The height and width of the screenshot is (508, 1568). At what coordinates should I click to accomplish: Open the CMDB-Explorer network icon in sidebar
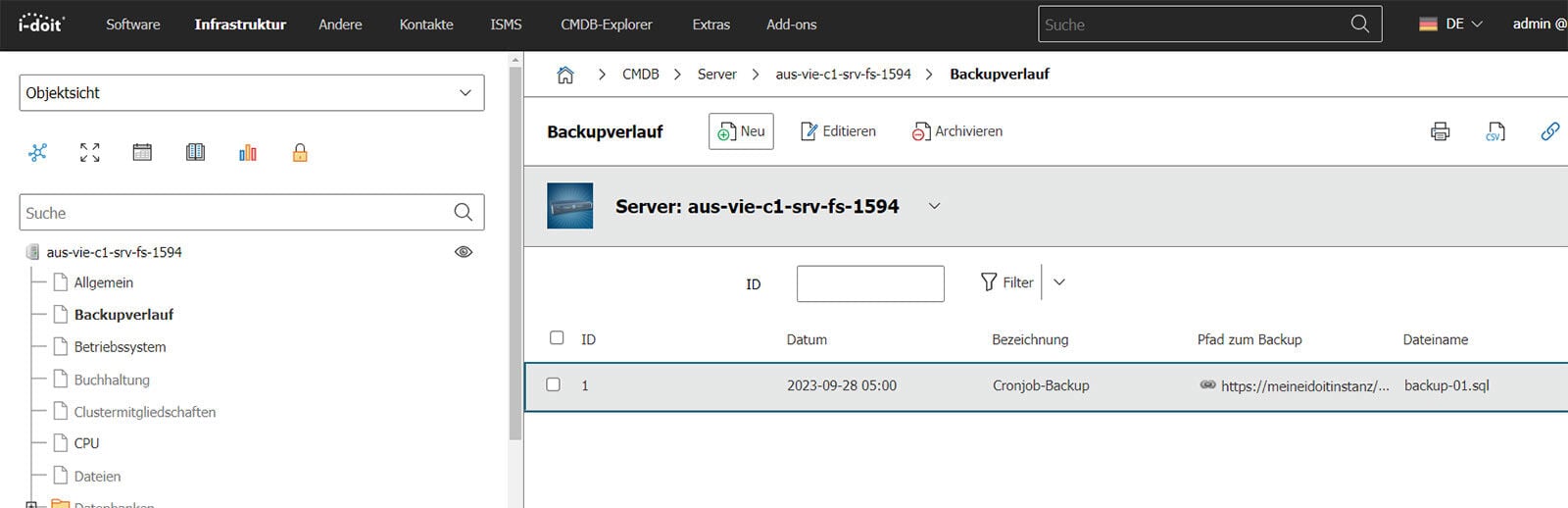[x=37, y=152]
